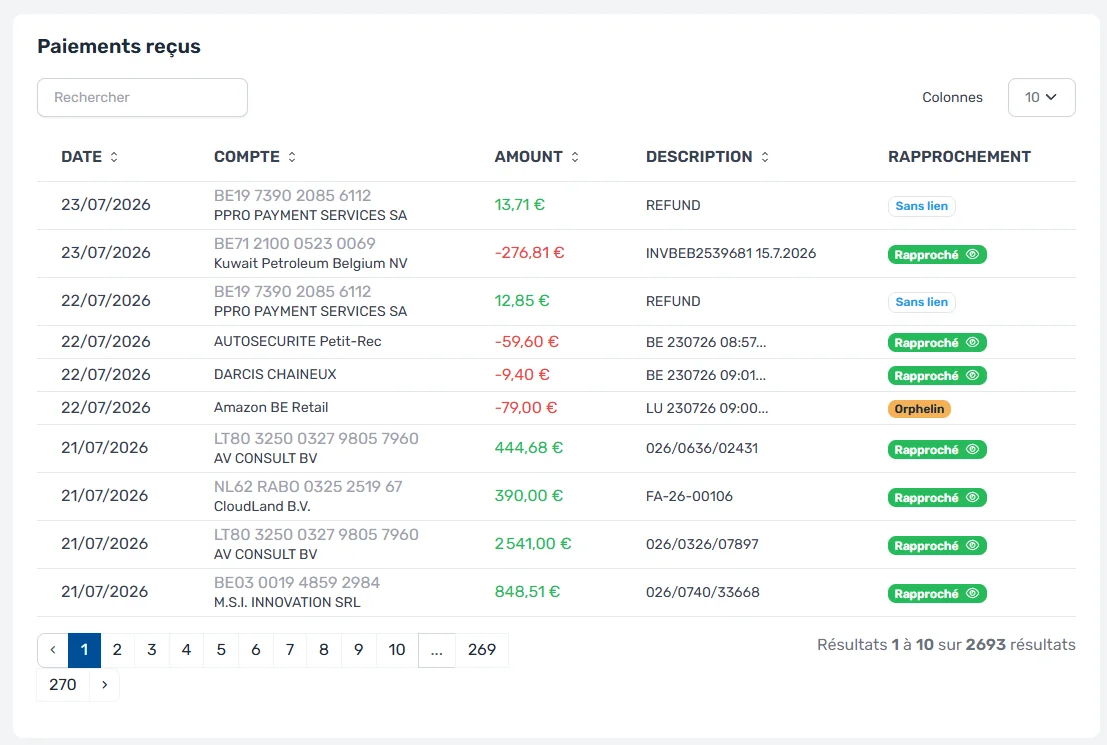The image size is (1107, 745).
Task: Sort by AMOUNT column arrows
Action: [575, 157]
